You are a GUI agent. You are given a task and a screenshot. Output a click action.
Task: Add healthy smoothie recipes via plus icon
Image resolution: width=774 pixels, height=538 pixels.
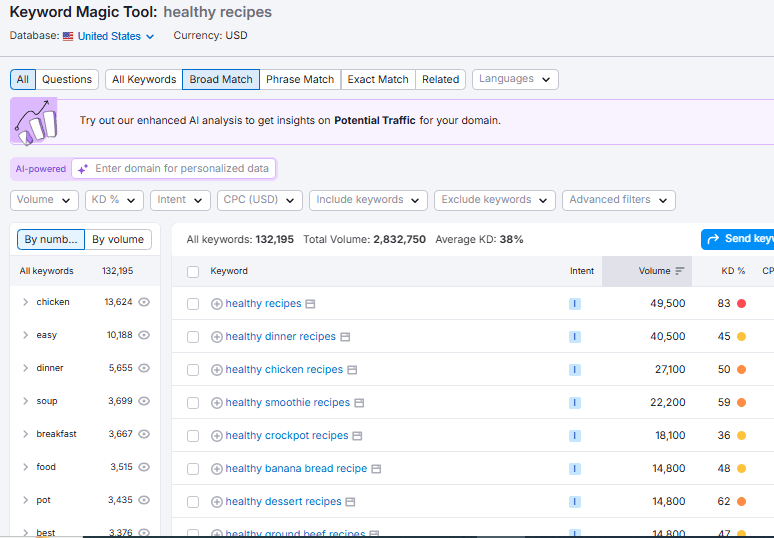pyautogui.click(x=216, y=403)
